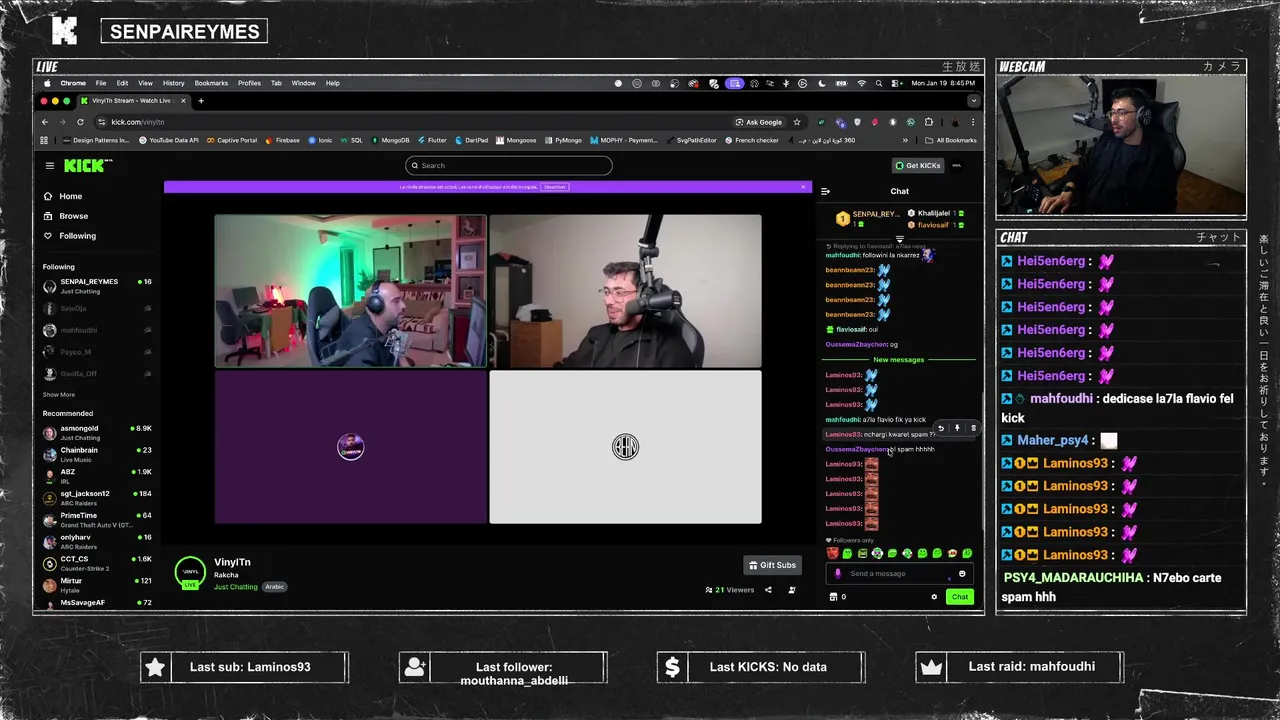Bookmark this page with the star icon

click(796, 122)
